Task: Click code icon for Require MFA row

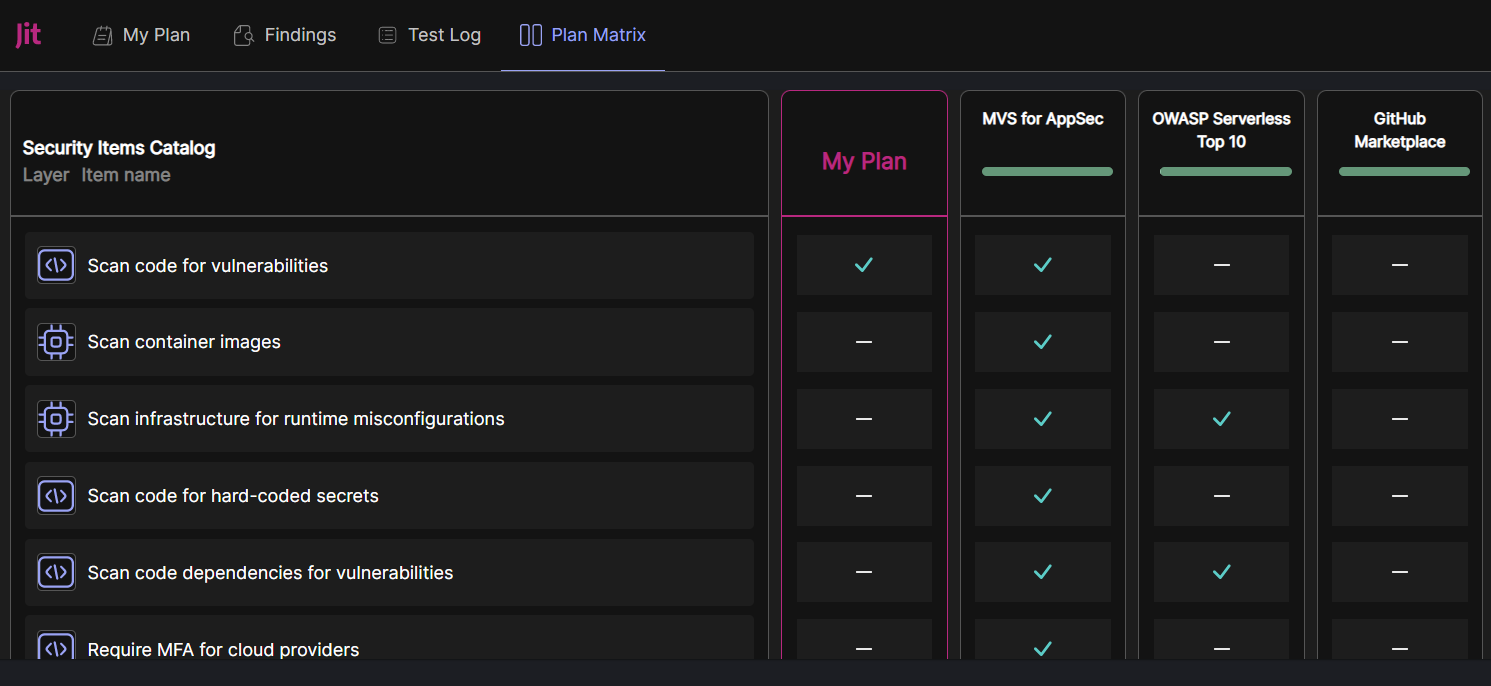Action: pos(56,646)
